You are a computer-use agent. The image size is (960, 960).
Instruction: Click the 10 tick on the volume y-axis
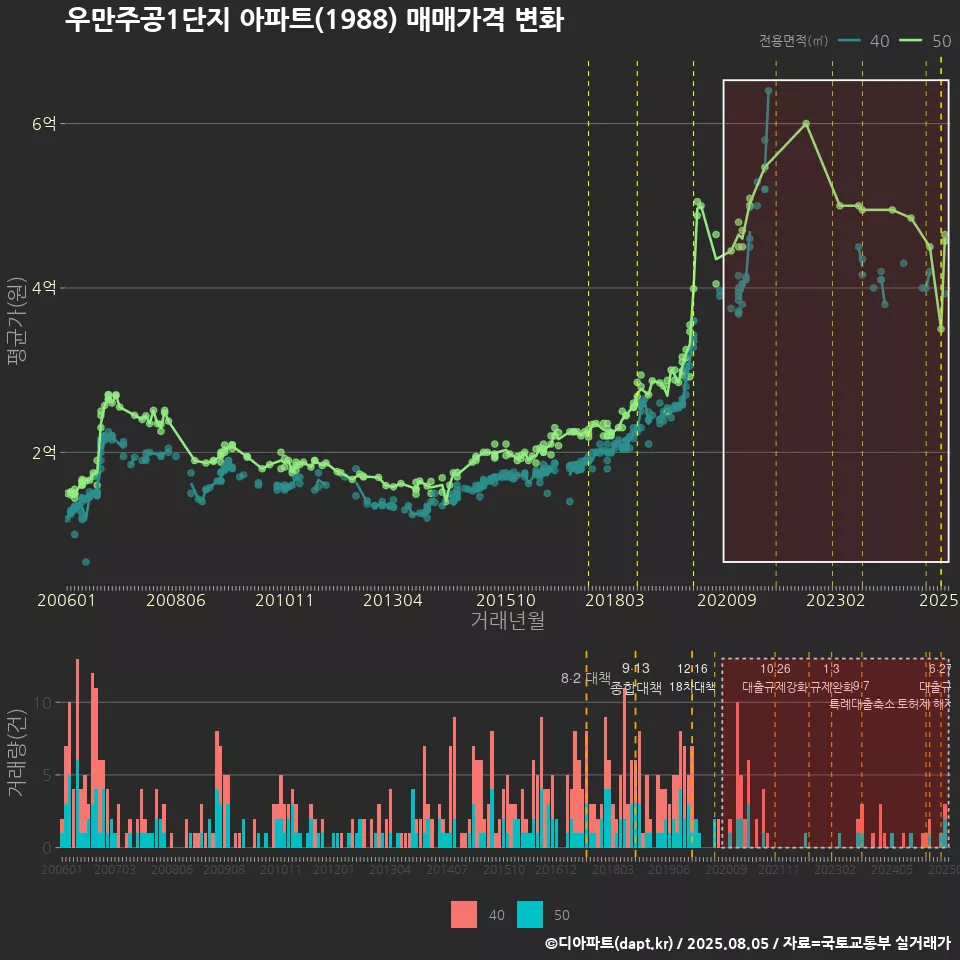(x=43, y=702)
